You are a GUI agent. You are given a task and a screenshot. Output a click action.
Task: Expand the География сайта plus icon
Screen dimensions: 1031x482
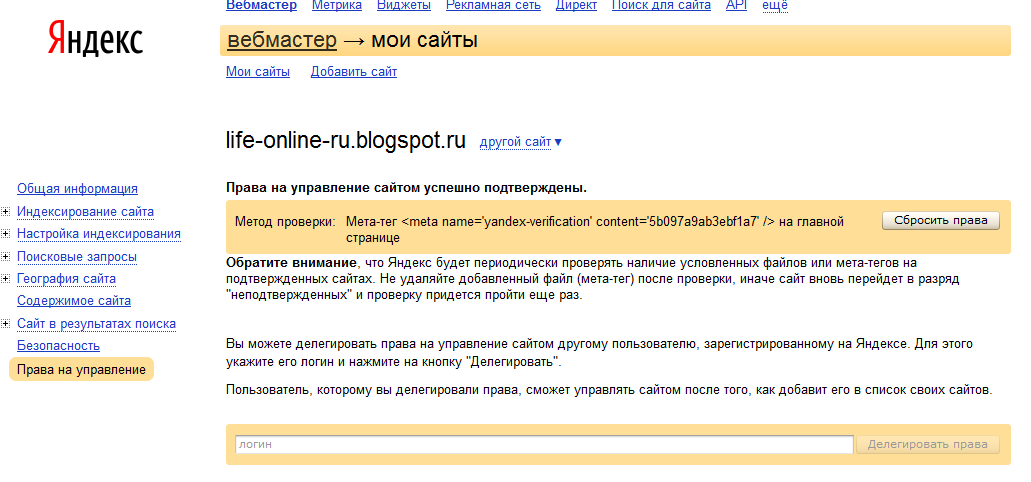point(5,278)
